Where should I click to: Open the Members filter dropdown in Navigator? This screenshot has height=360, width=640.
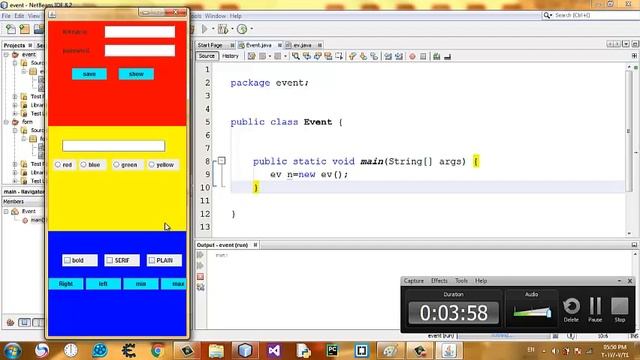23,202
